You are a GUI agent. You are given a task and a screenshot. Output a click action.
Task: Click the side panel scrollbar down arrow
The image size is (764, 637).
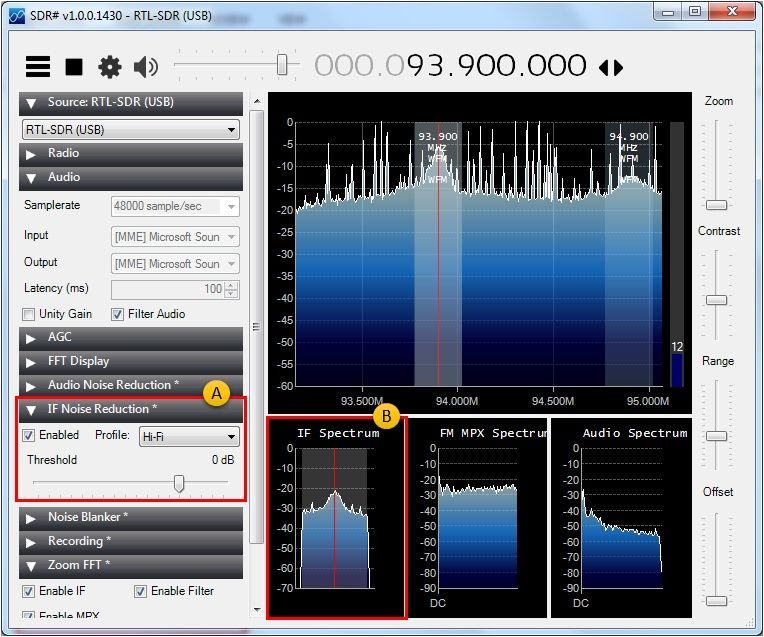click(x=257, y=610)
